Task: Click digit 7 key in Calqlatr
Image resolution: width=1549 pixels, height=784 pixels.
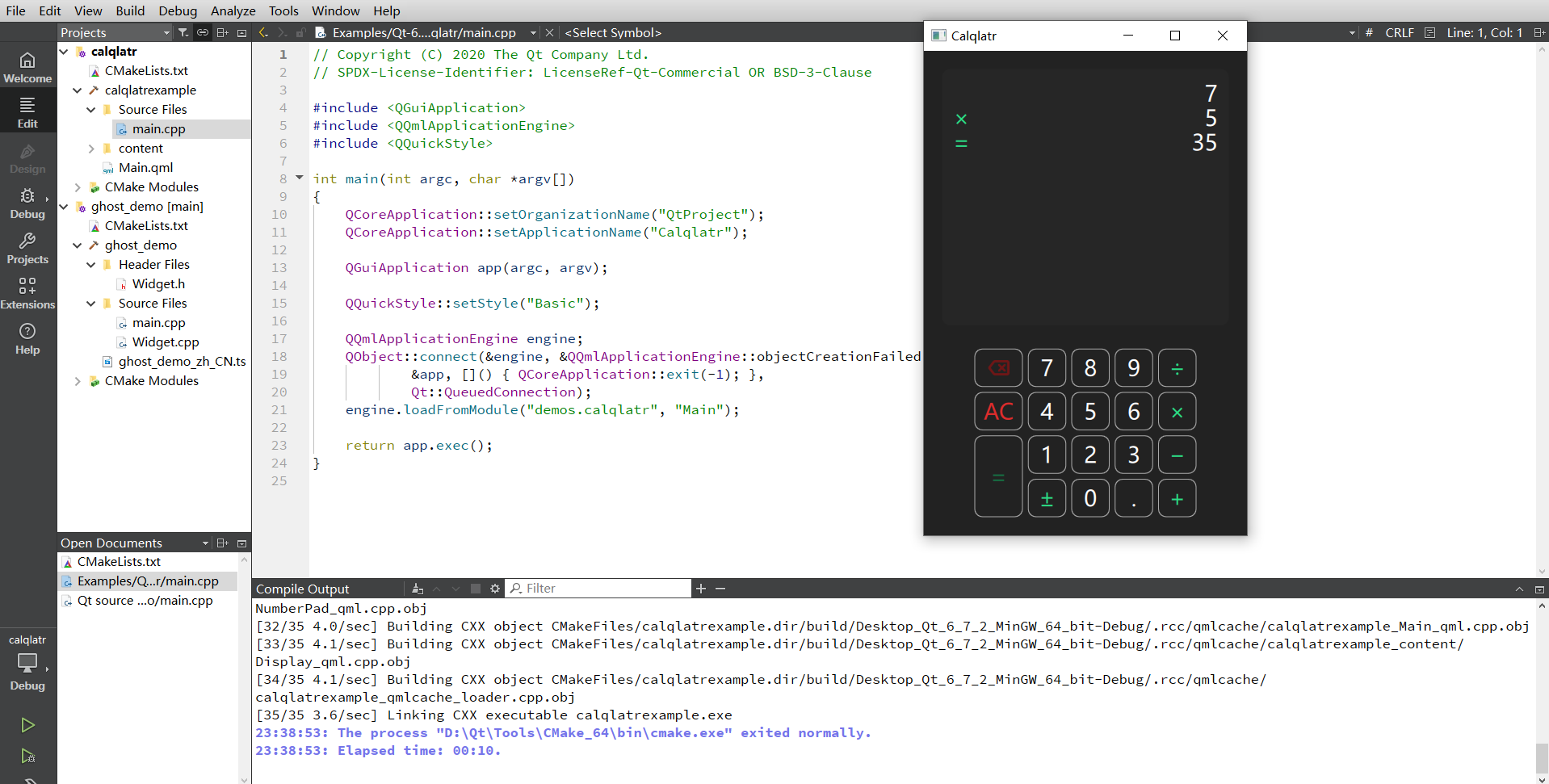Action: pos(1047,368)
